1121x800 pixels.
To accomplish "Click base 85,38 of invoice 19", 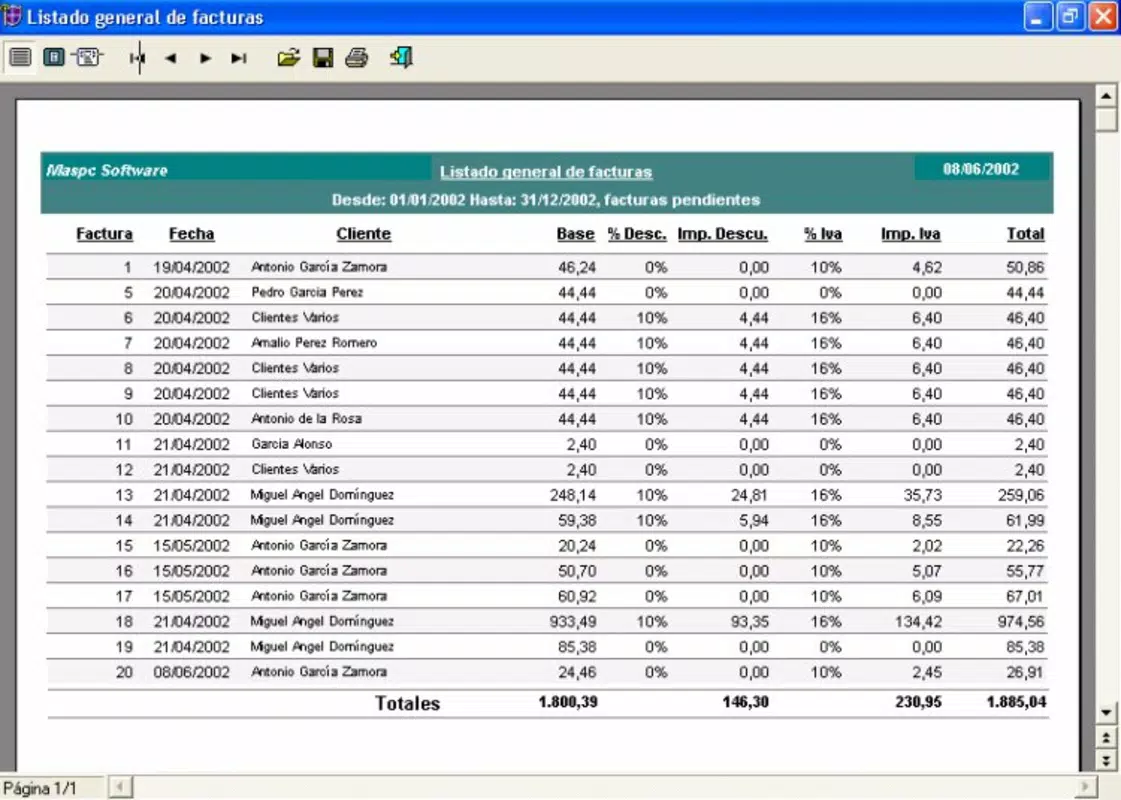I will pos(577,647).
